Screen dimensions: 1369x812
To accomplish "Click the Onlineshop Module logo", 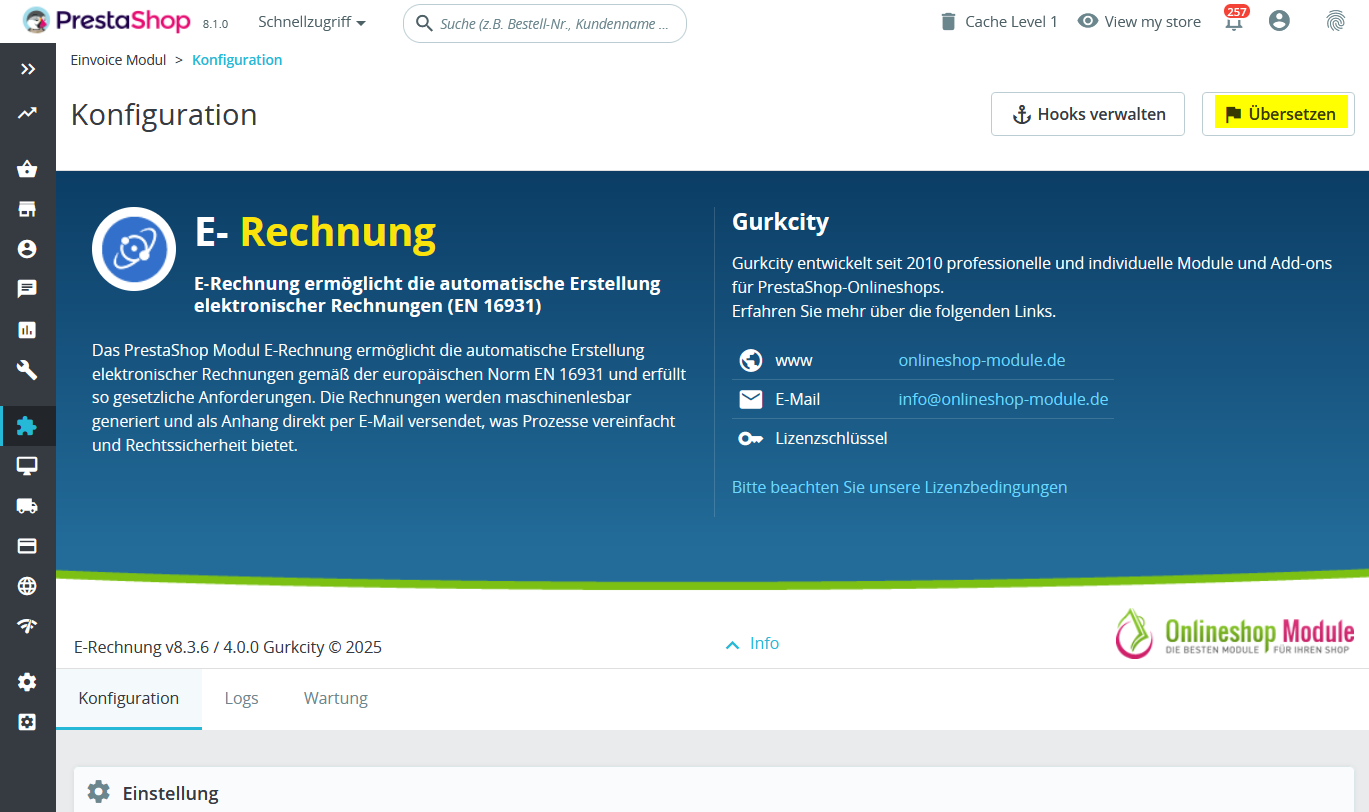I will (x=1235, y=633).
